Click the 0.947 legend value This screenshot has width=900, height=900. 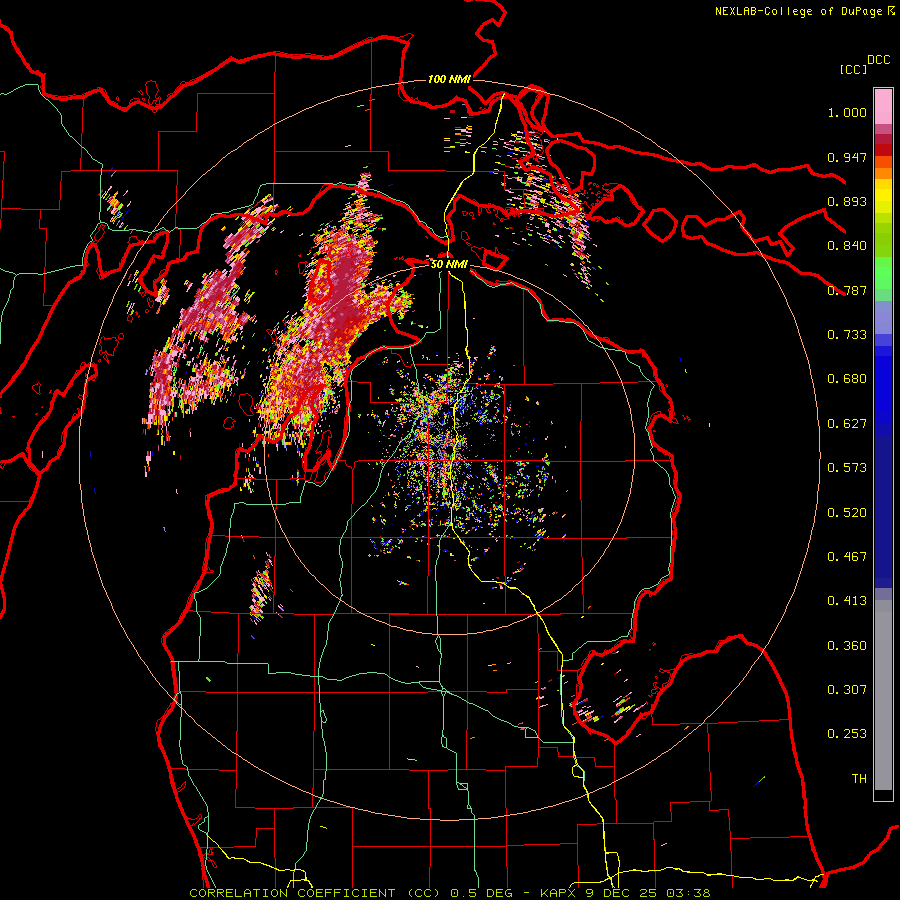point(847,157)
